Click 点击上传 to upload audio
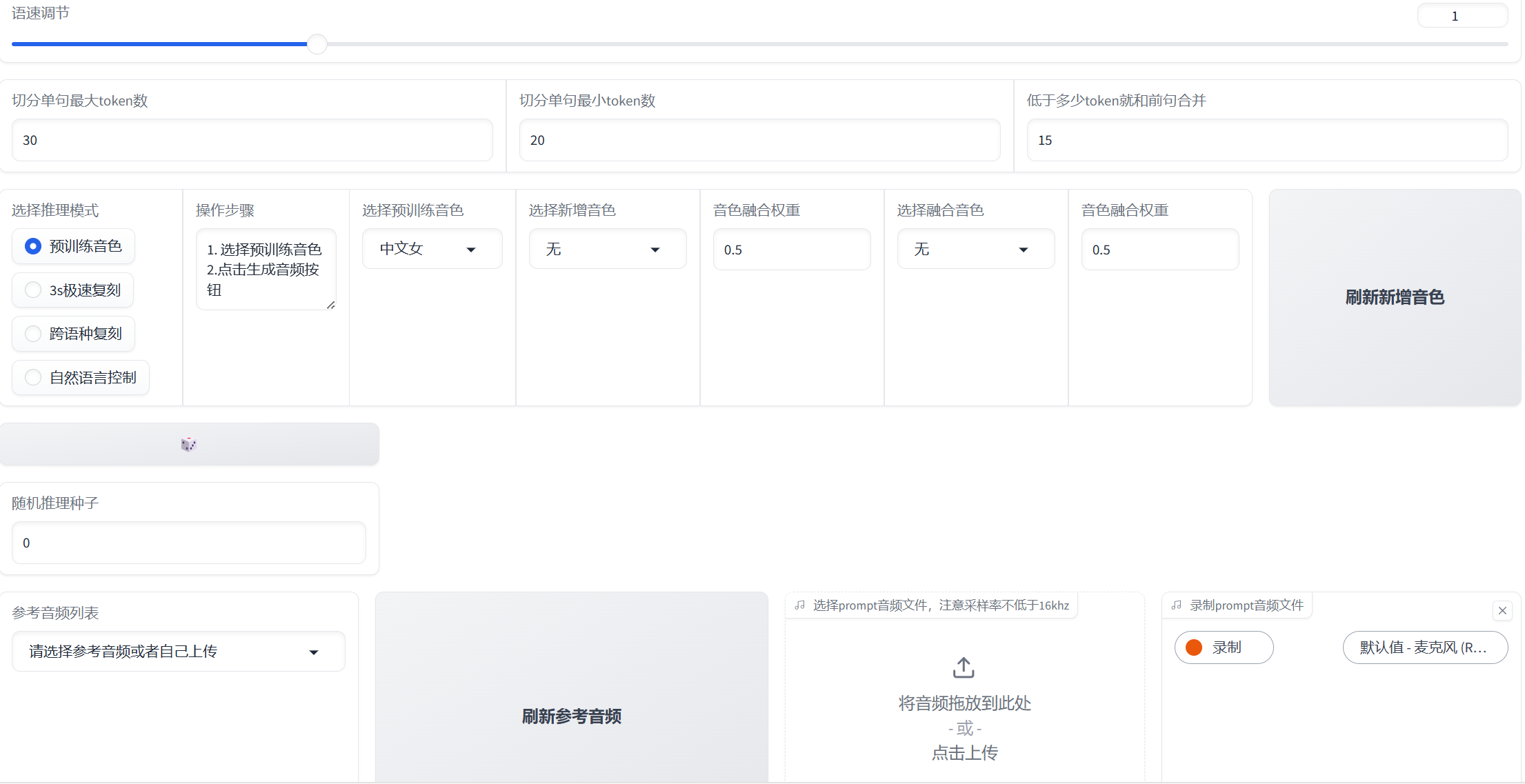 coord(964,753)
